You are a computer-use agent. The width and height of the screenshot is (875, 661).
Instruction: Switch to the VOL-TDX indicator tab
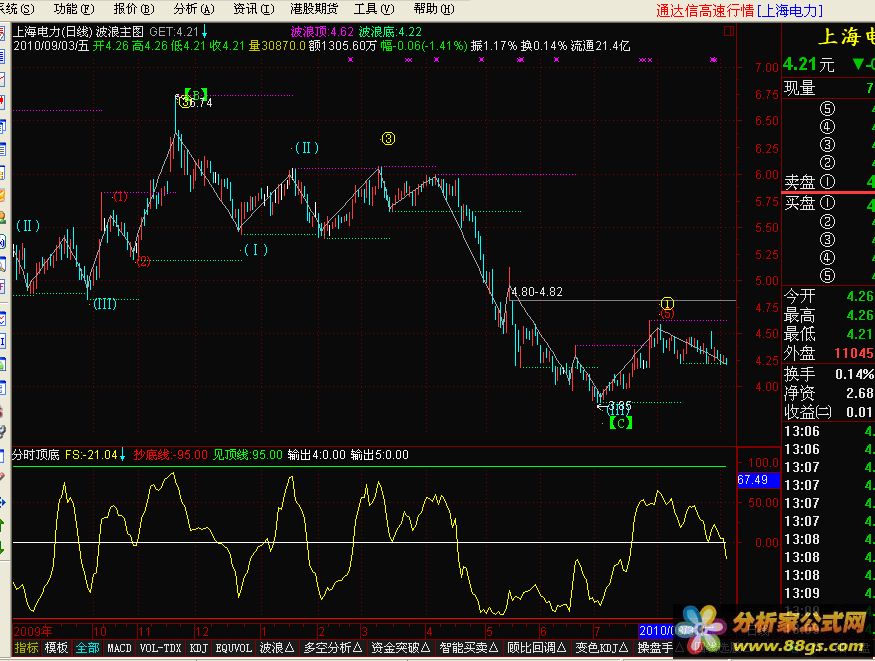[x=161, y=648]
